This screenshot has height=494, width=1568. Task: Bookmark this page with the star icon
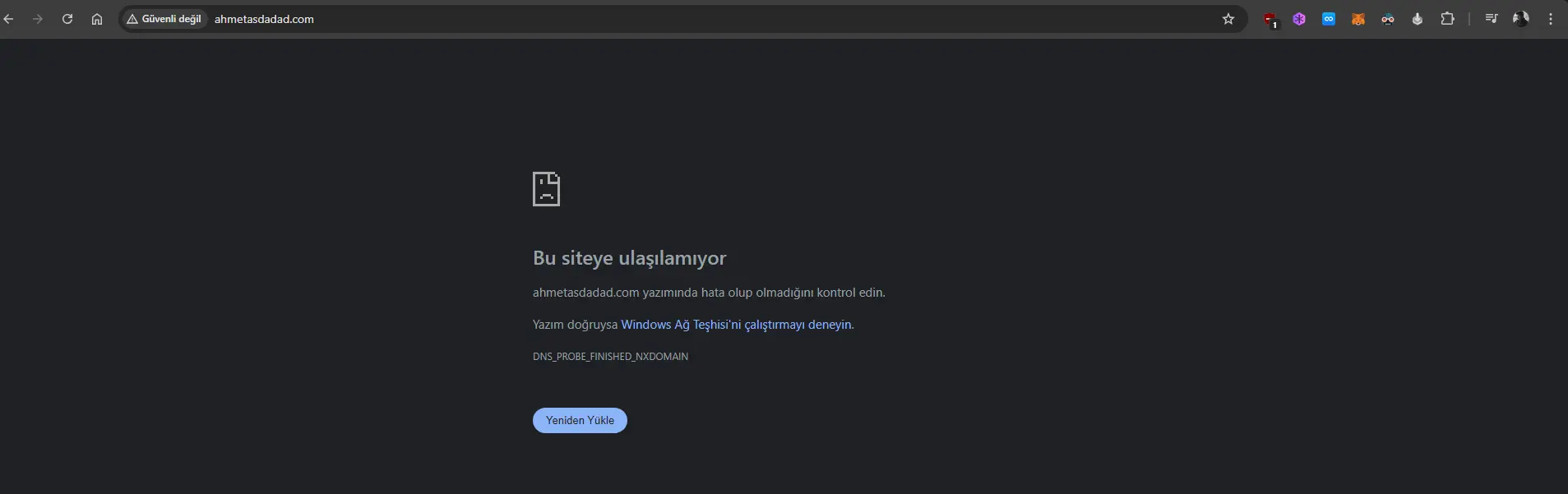pos(1228,19)
